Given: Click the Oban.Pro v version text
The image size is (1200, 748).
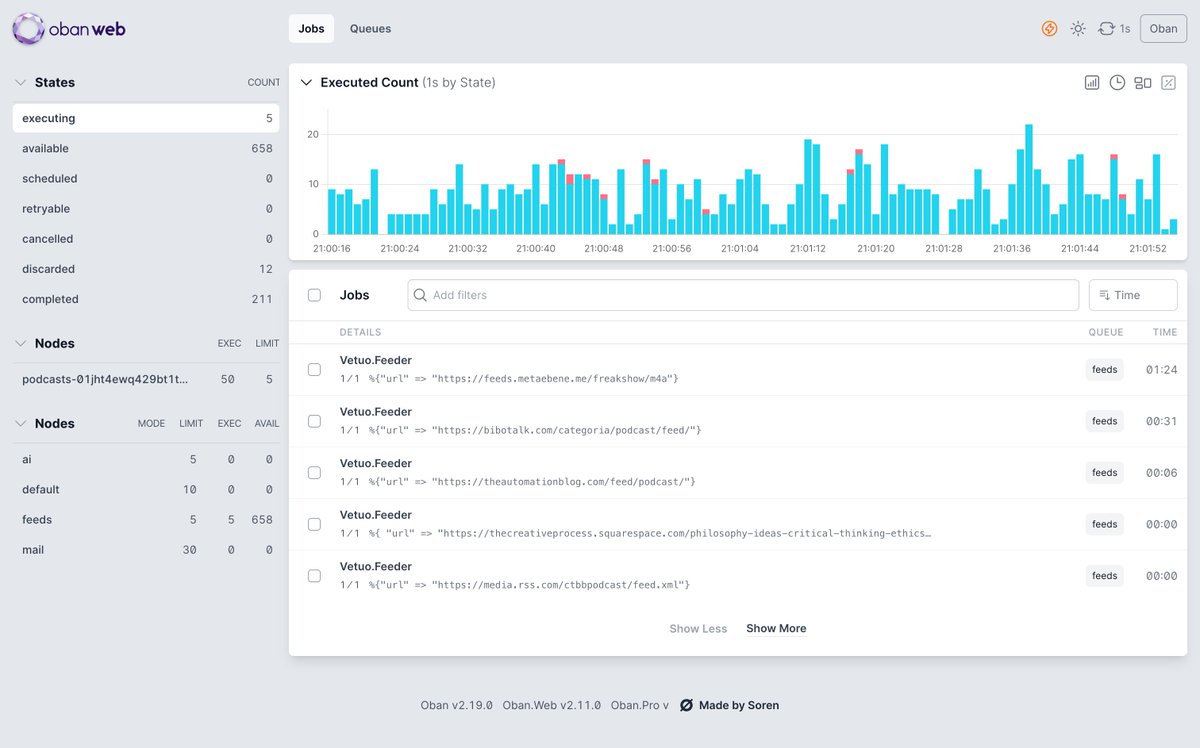Looking at the screenshot, I should (x=640, y=705).
